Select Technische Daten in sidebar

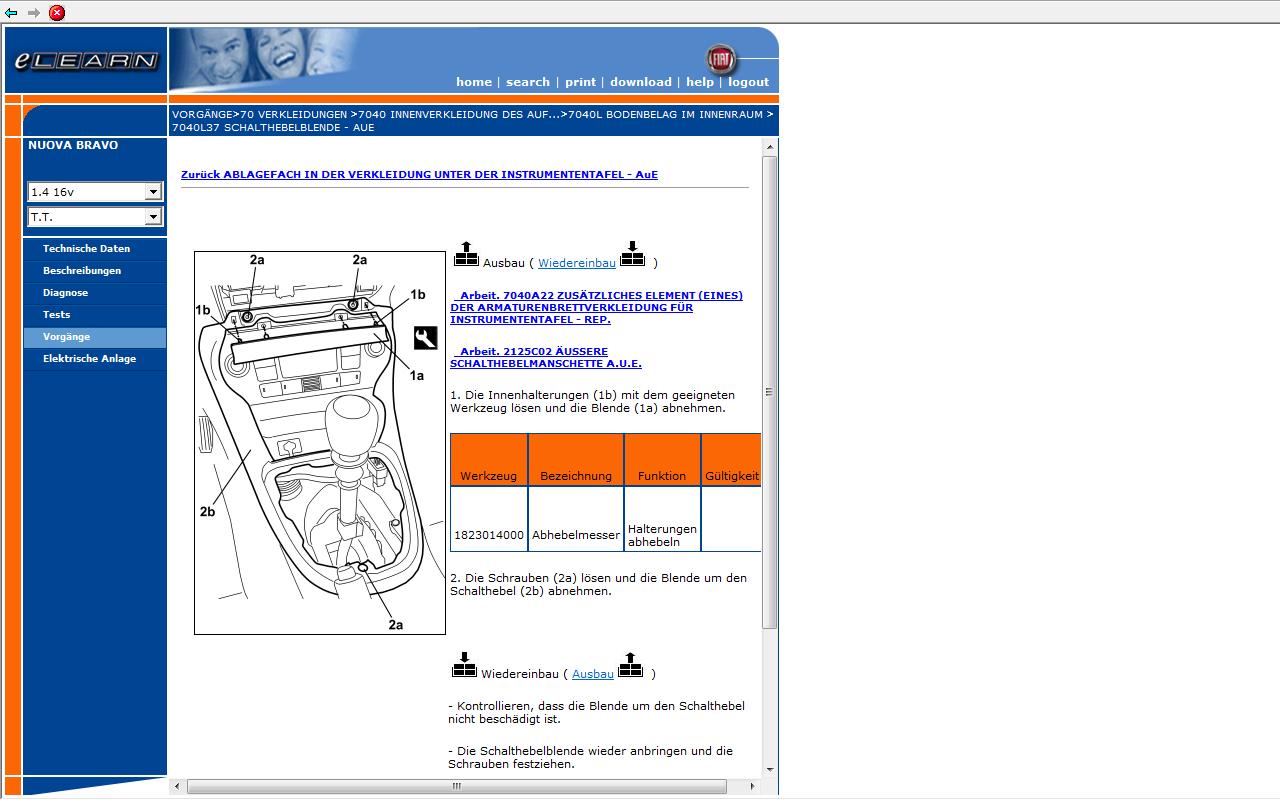86,249
